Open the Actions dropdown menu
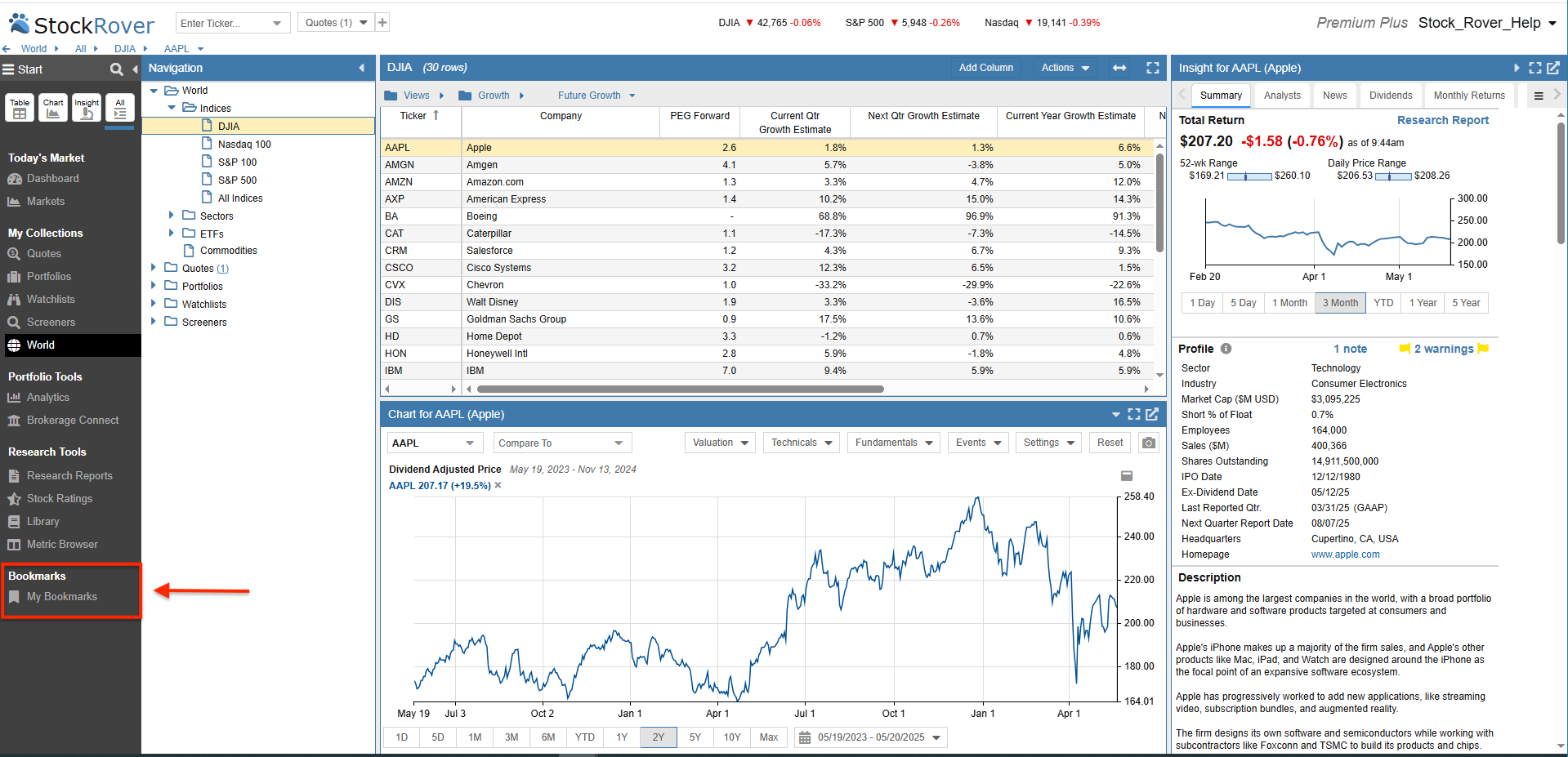The height and width of the screenshot is (757, 1568). pyautogui.click(x=1065, y=68)
